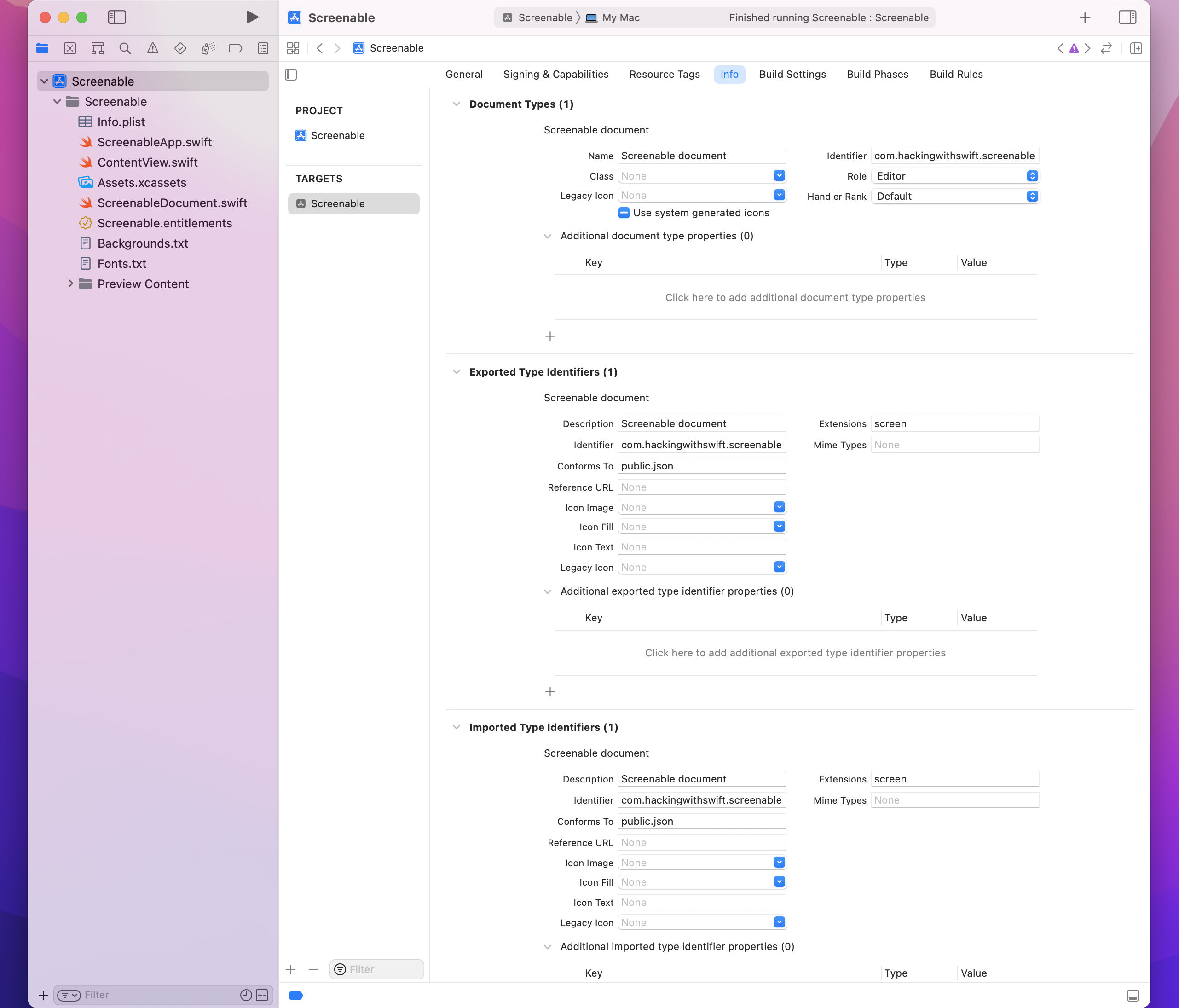Toggle Use system generated icons checkbox
Screen dimensions: 1179x1008
pos(624,212)
